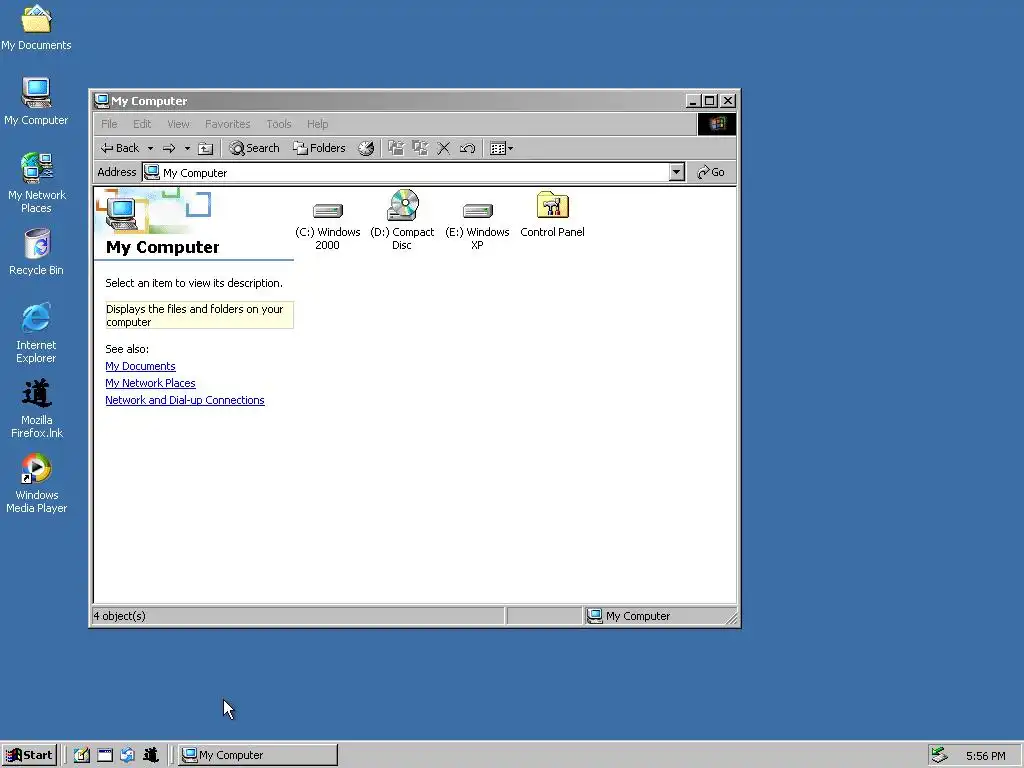Image resolution: width=1024 pixels, height=768 pixels.
Task: Open the (C:) Windows 2000 drive
Action: coord(327,220)
